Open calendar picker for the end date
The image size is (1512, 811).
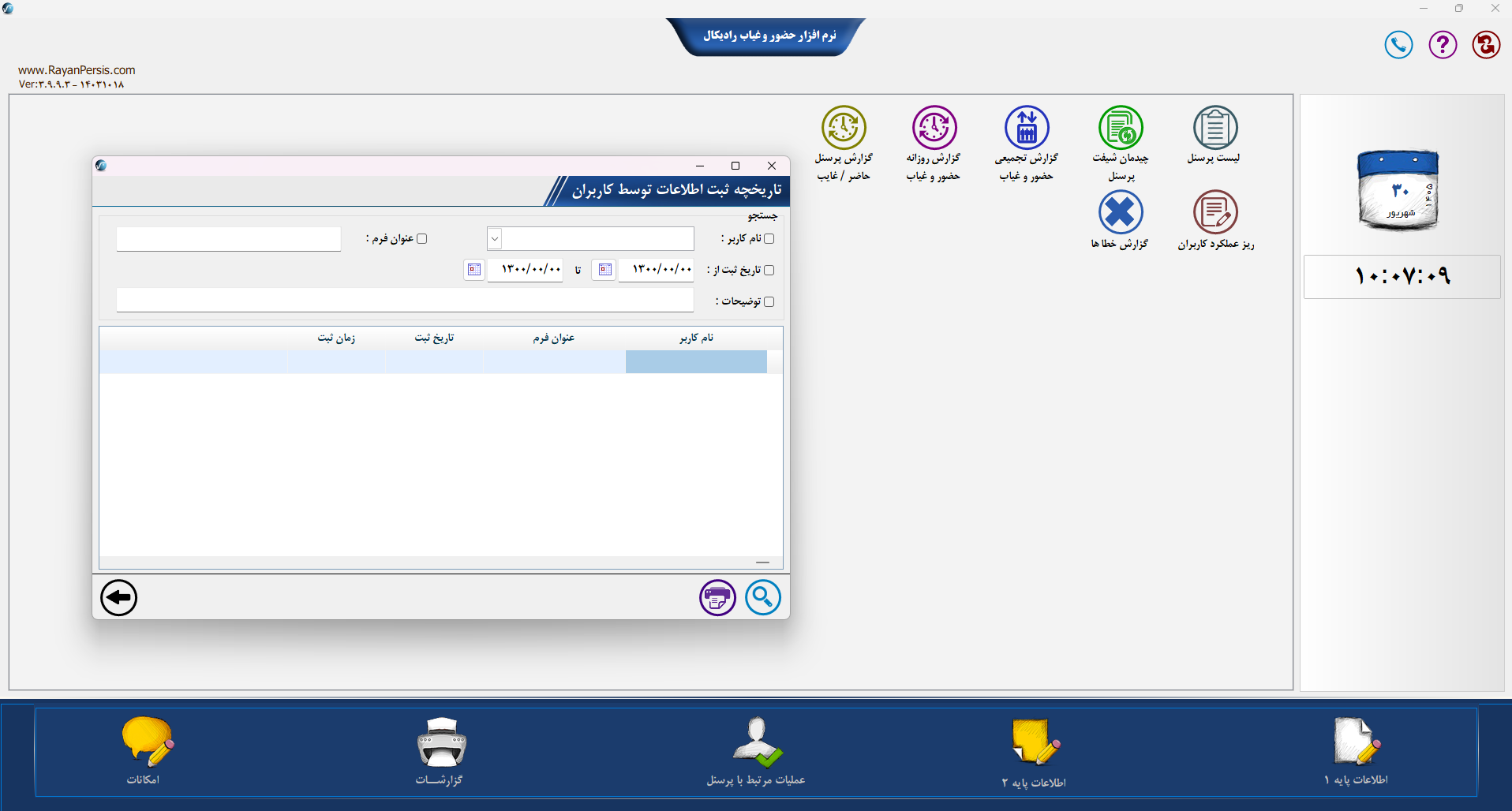click(x=473, y=270)
